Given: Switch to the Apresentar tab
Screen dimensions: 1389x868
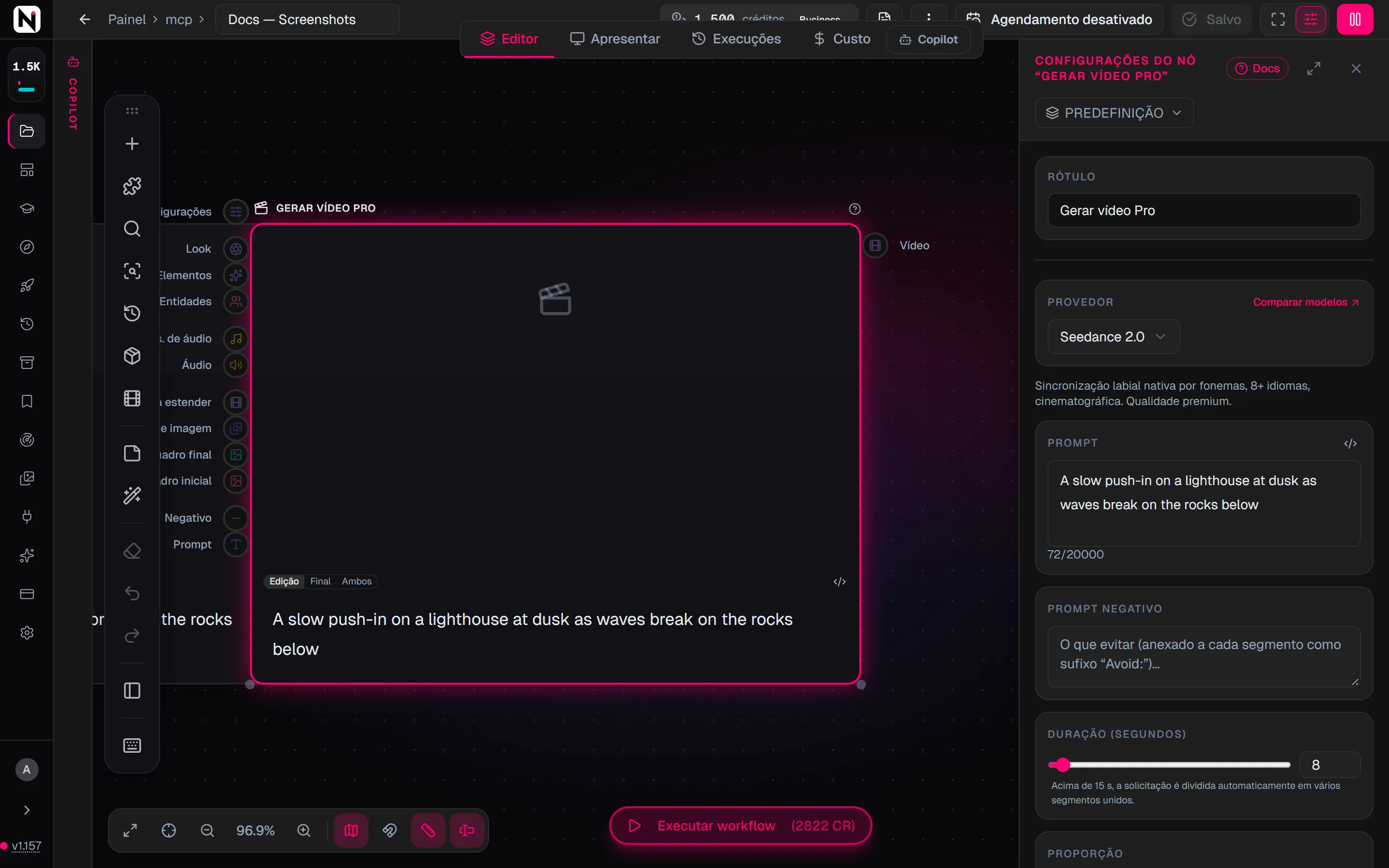Looking at the screenshot, I should pyautogui.click(x=615, y=39).
